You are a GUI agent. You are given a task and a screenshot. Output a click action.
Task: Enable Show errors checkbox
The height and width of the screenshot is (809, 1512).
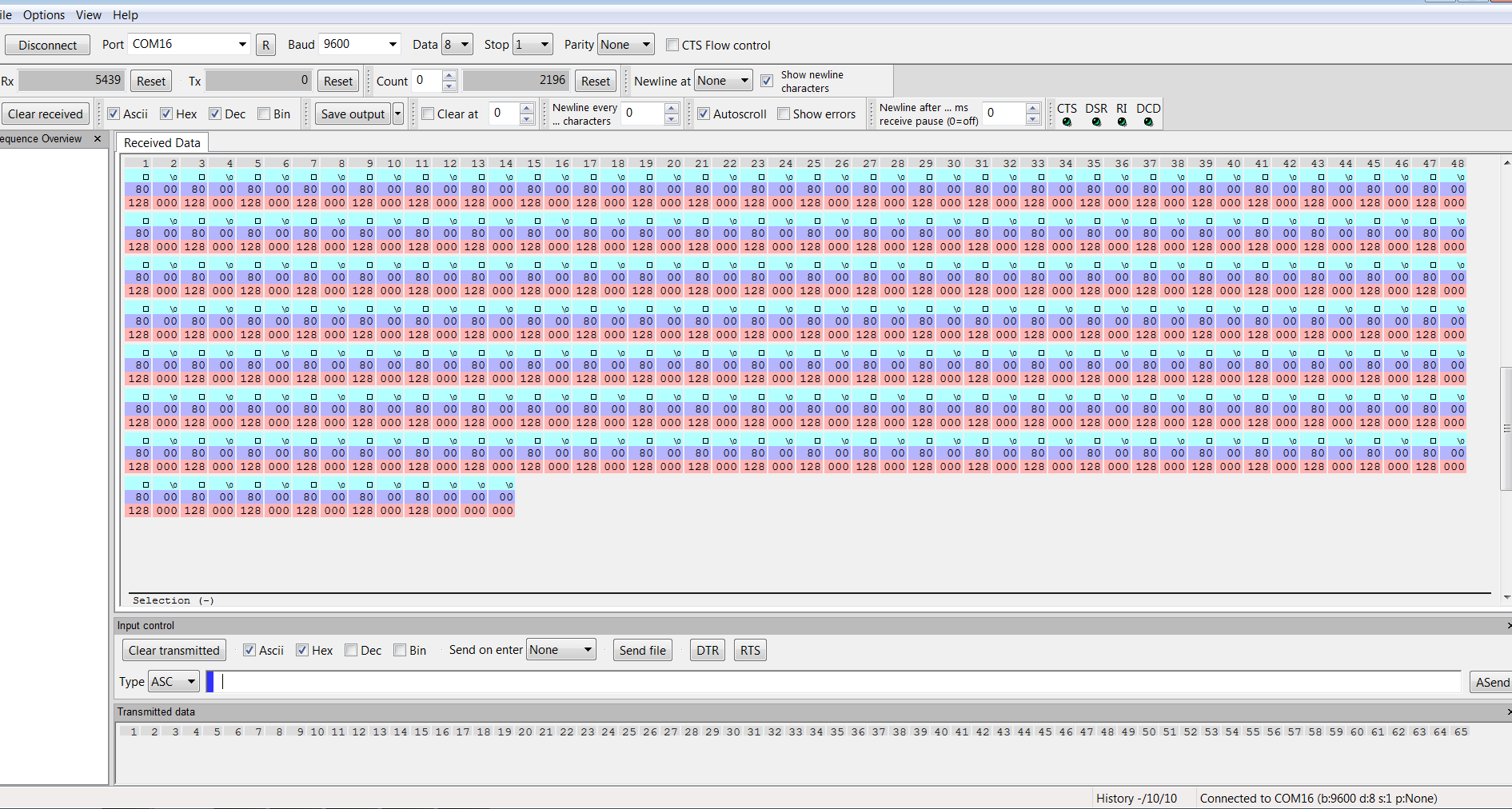click(784, 114)
